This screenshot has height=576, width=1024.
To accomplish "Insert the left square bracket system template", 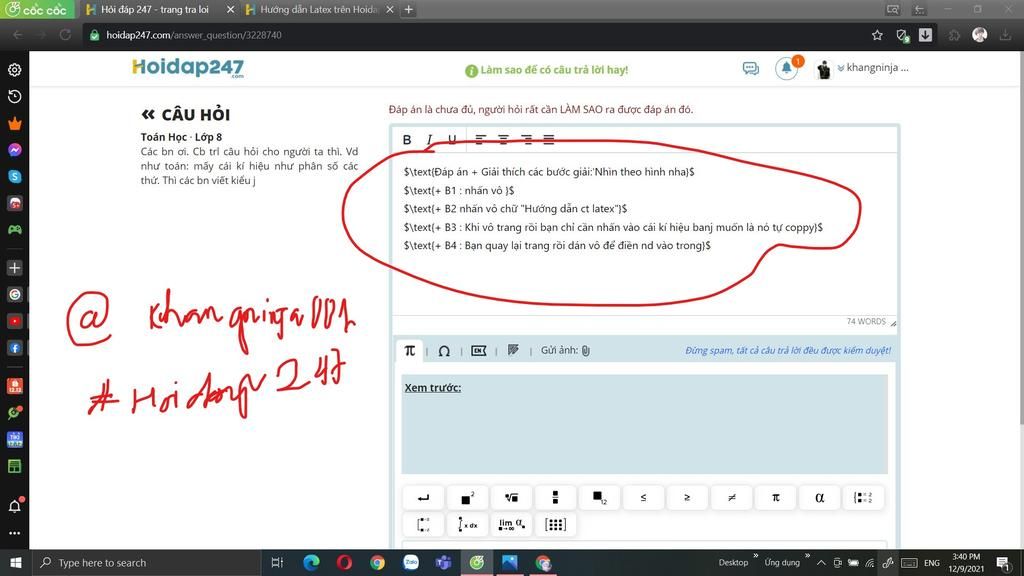I will pyautogui.click(x=423, y=524).
